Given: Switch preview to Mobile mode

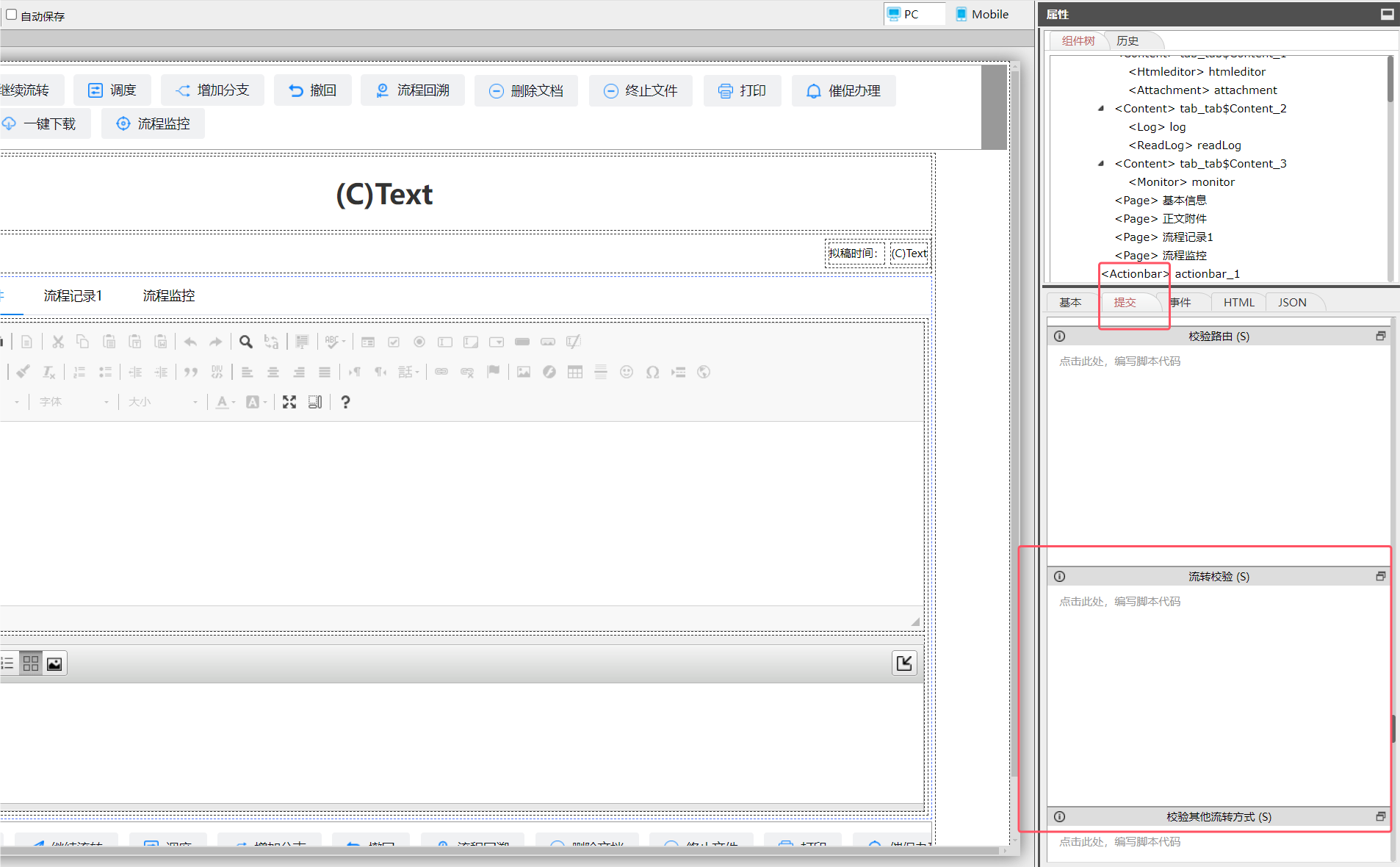Looking at the screenshot, I should click(982, 14).
